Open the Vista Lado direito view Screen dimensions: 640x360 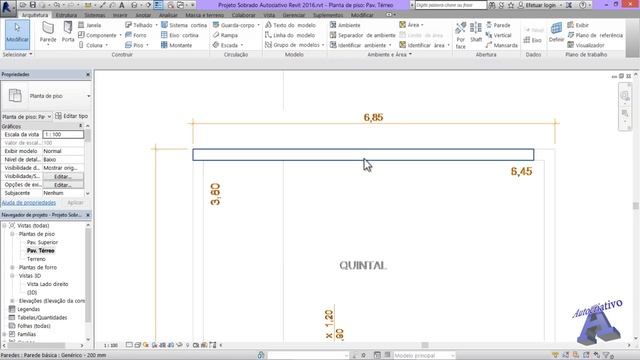(x=47, y=284)
